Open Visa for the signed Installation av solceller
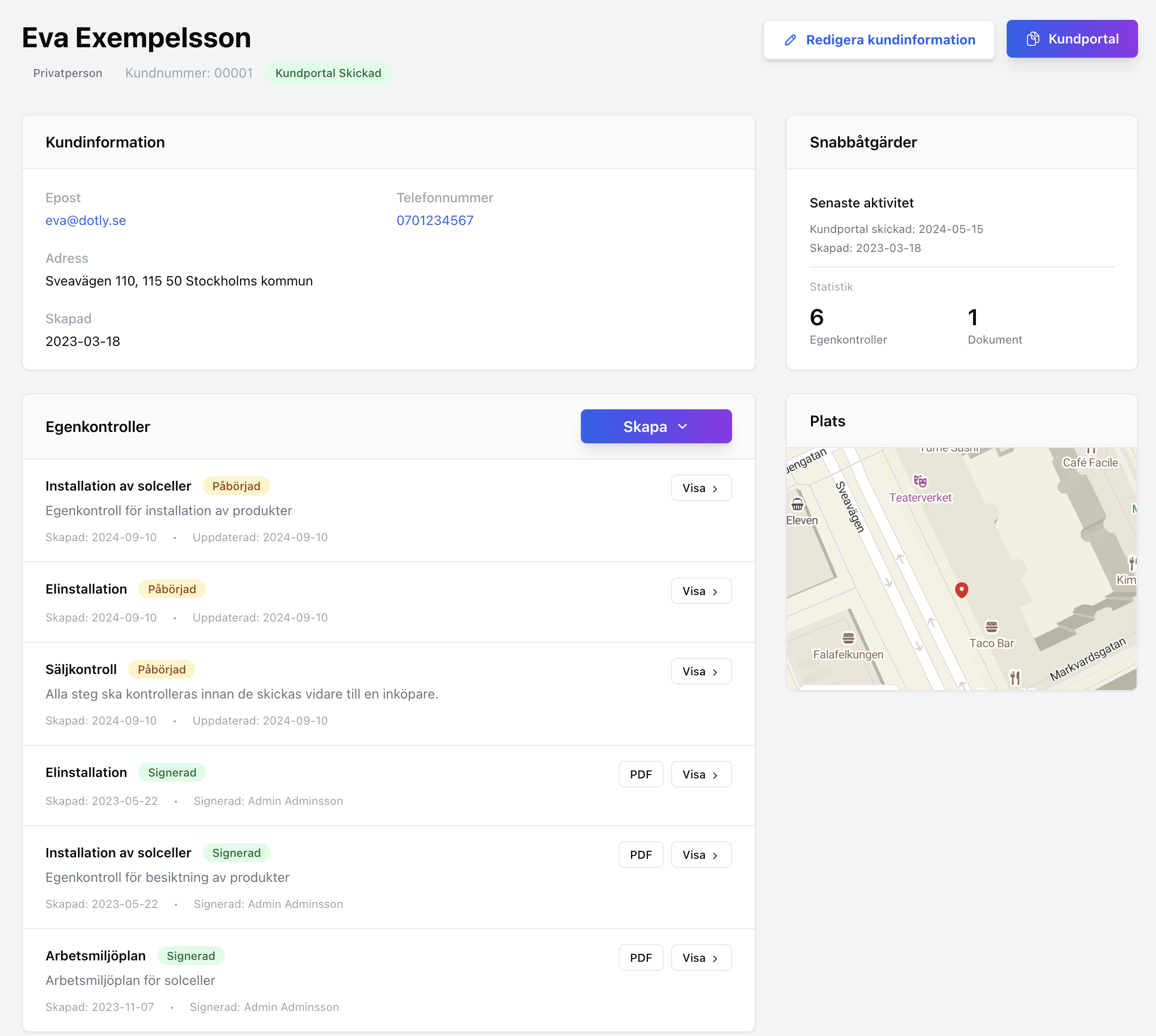The image size is (1156, 1036). [x=701, y=855]
